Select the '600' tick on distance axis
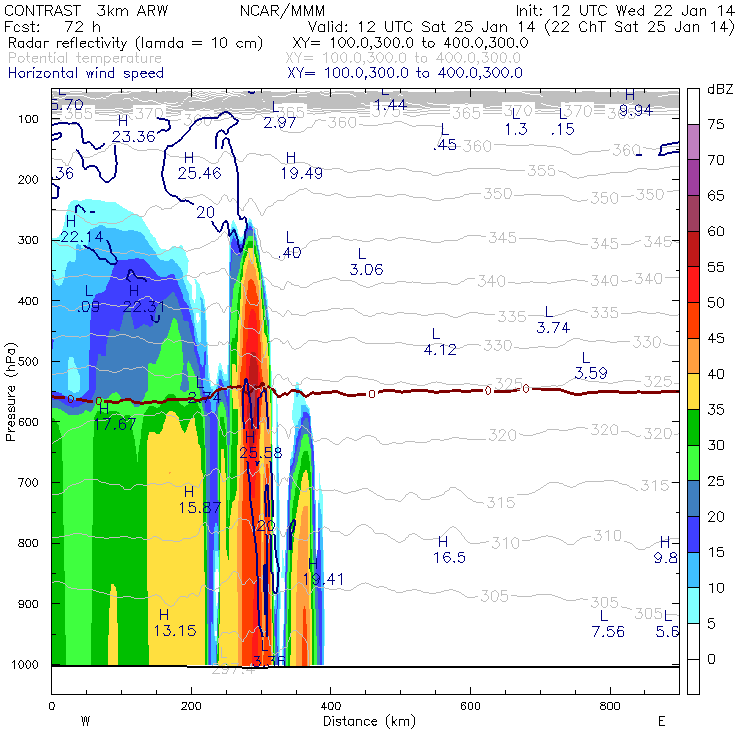Viewport: 740px width, 740px height. pos(470,706)
